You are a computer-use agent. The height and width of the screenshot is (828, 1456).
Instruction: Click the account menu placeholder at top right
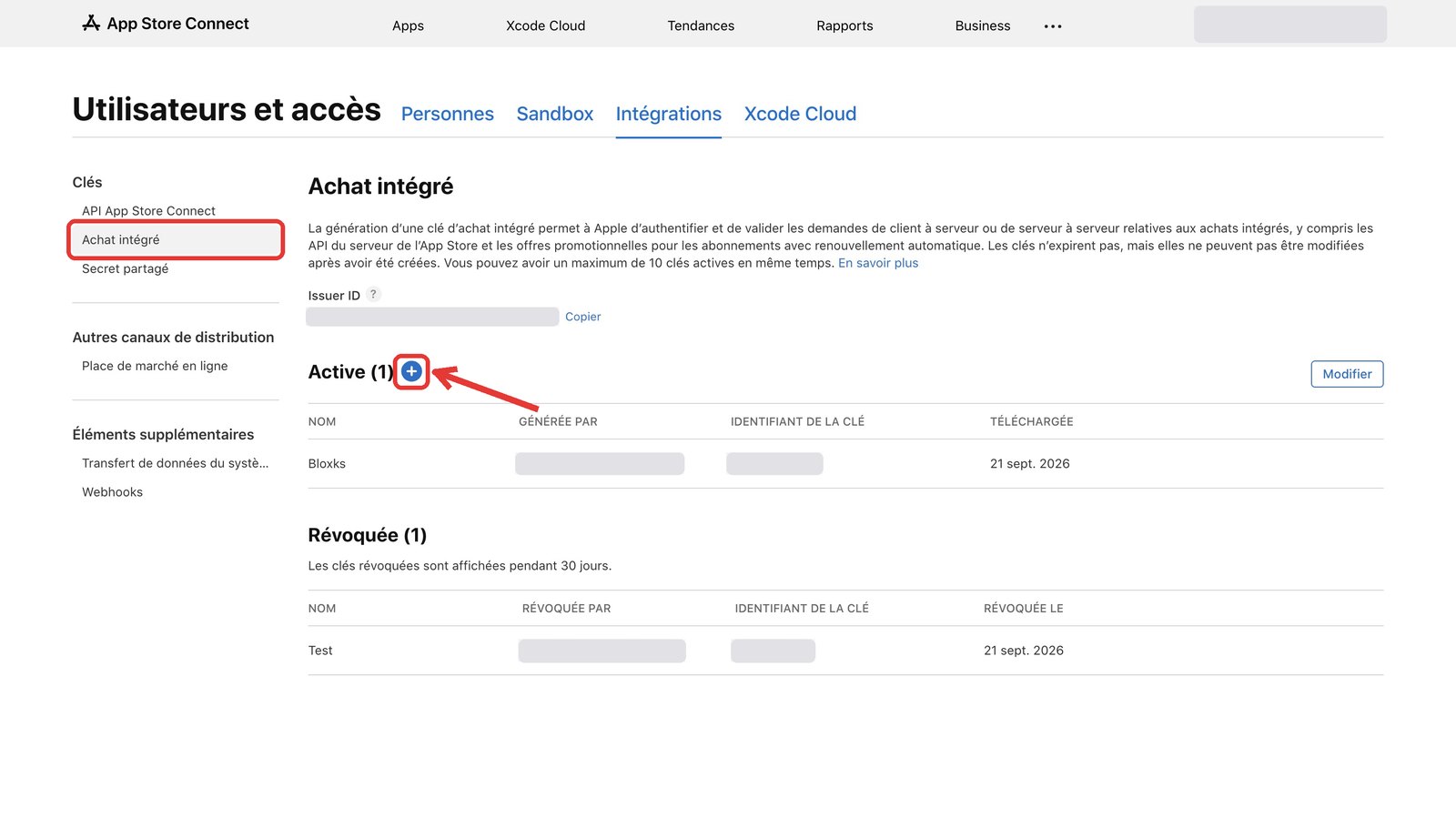pyautogui.click(x=1290, y=24)
